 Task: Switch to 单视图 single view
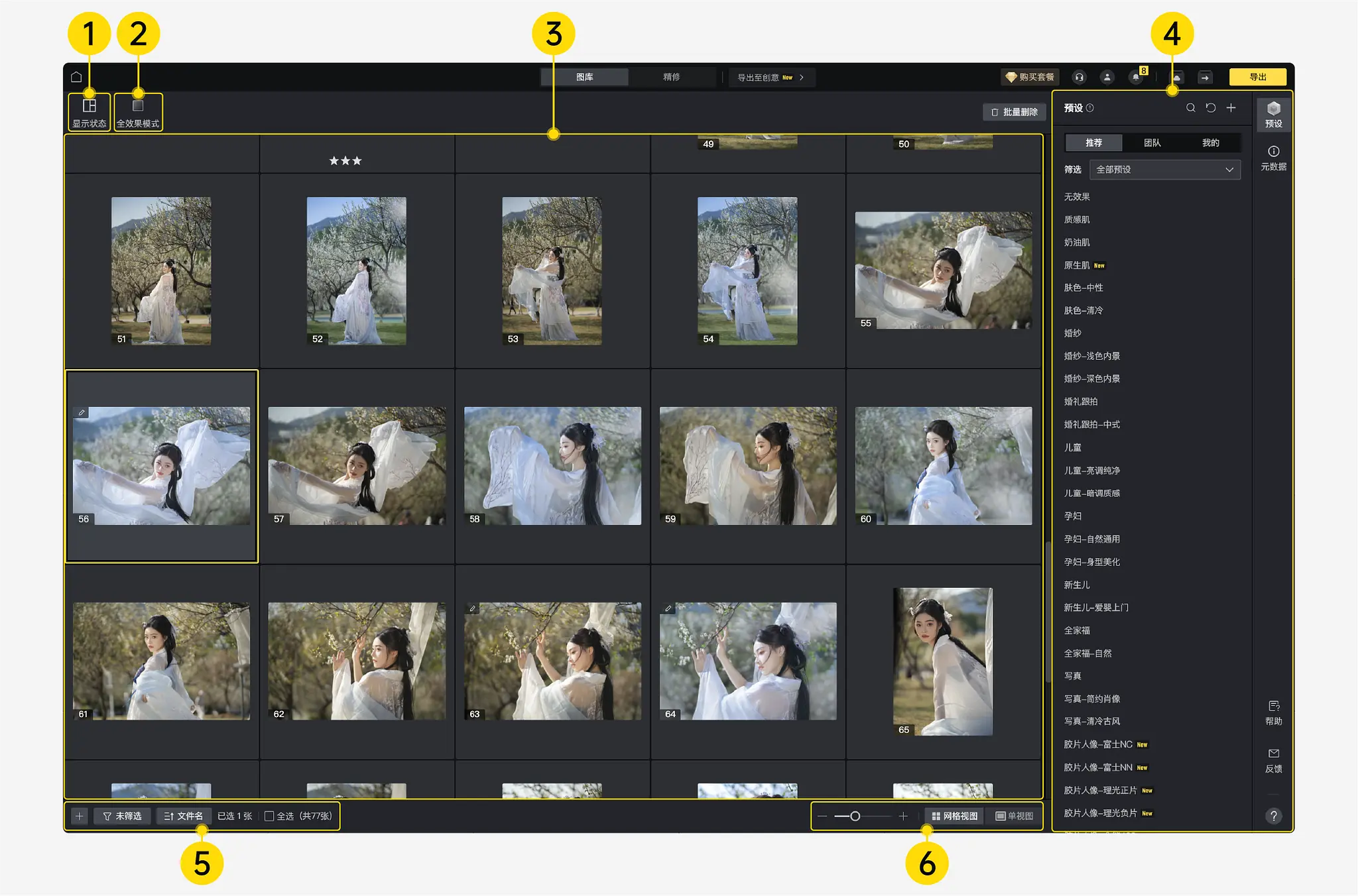(x=1014, y=816)
